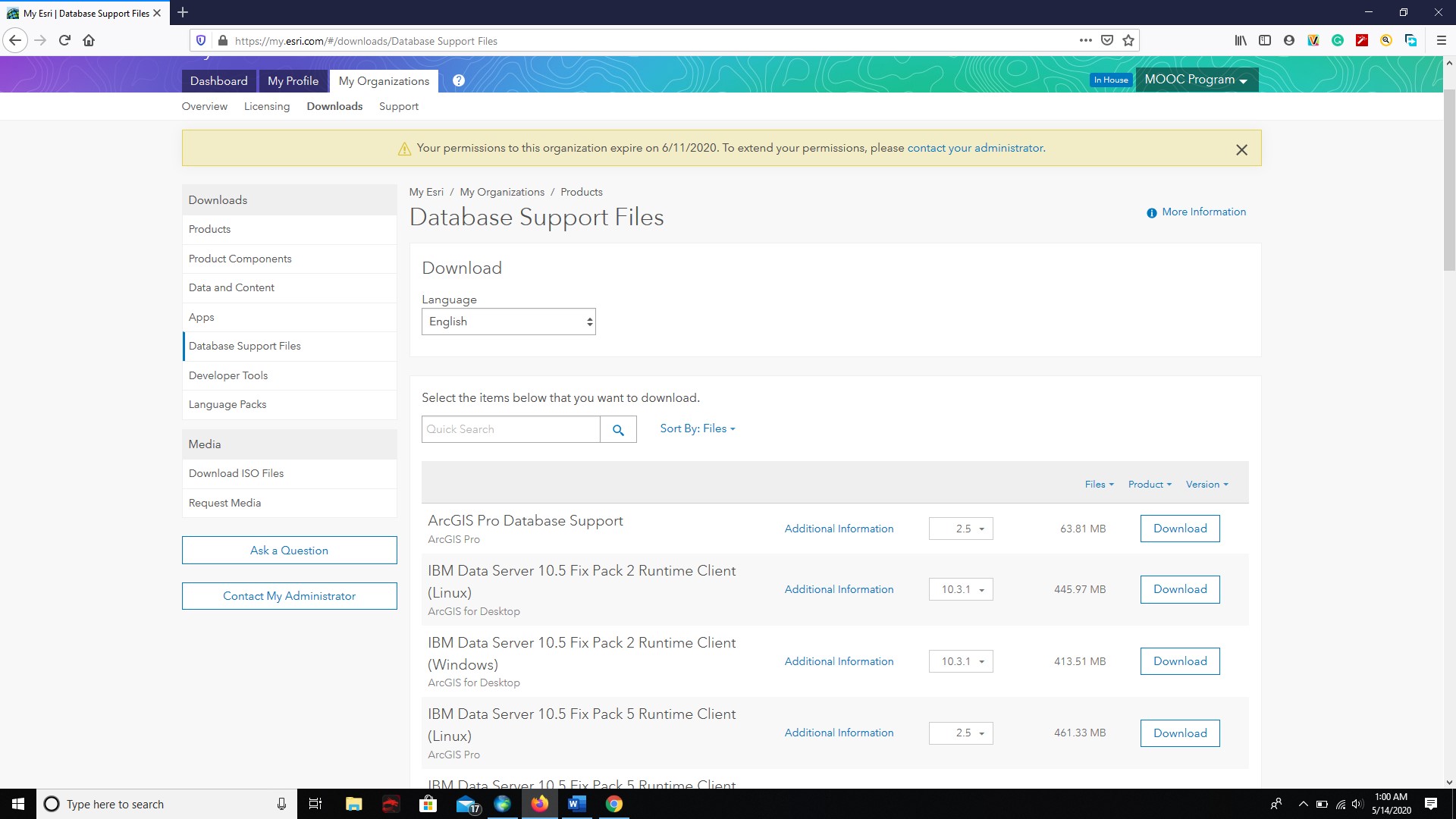Open the Firefox account icon
The height and width of the screenshot is (819, 1456).
click(x=1289, y=40)
